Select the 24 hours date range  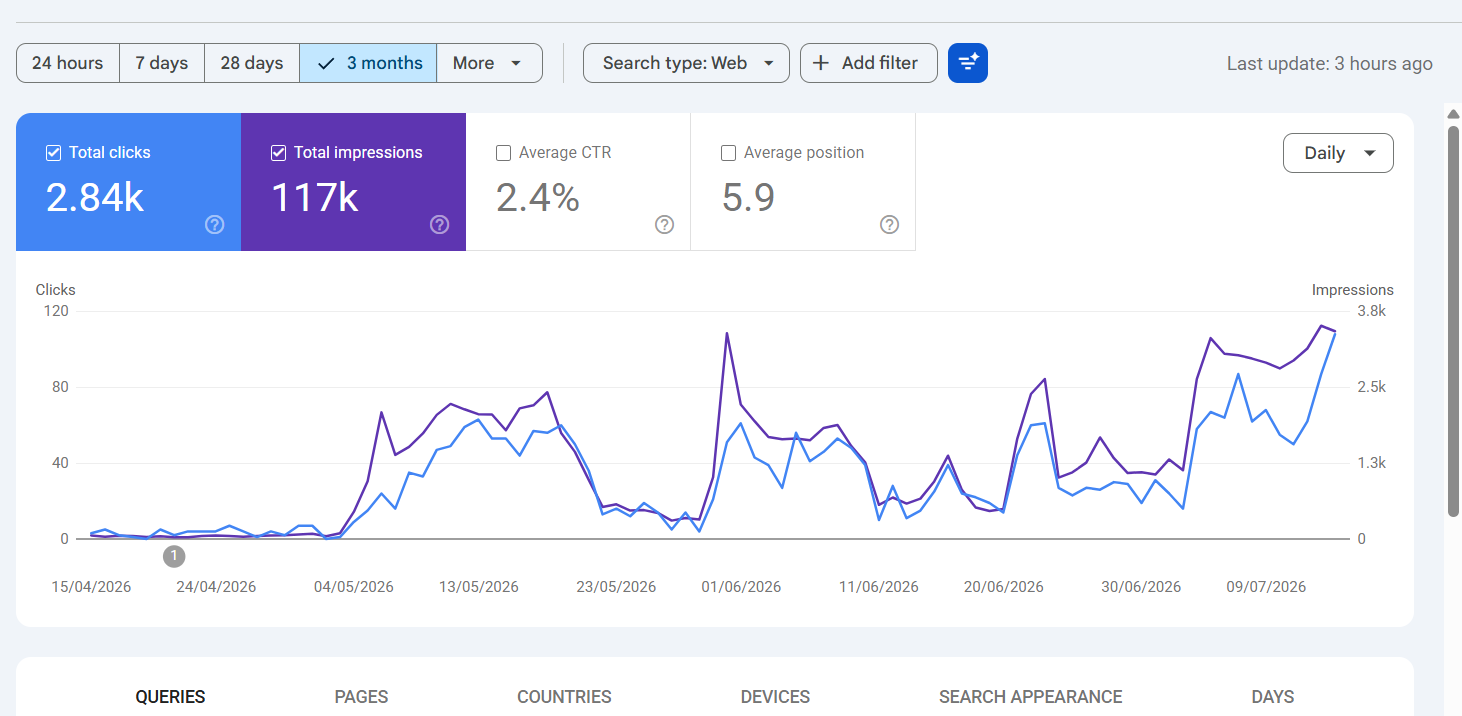click(x=68, y=63)
